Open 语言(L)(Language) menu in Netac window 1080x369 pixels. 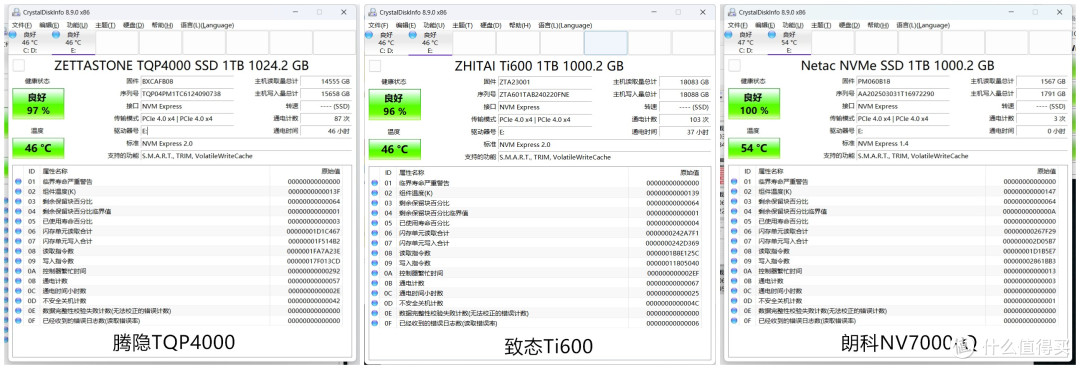click(923, 25)
